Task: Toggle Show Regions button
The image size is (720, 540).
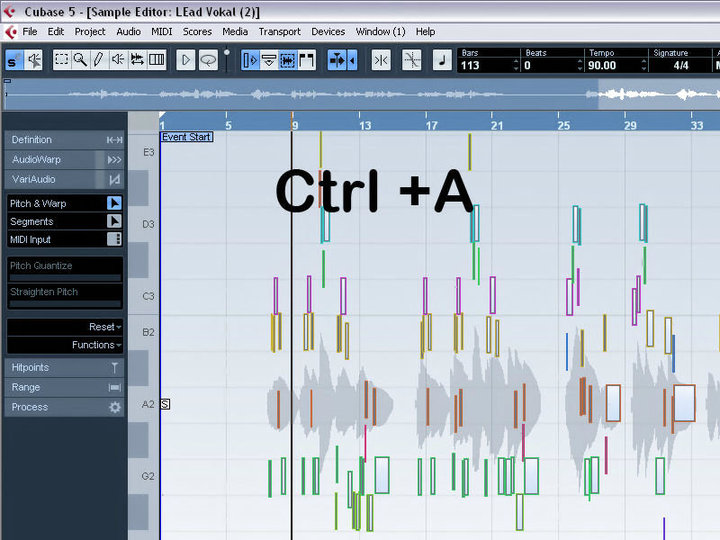Action: tap(269, 60)
